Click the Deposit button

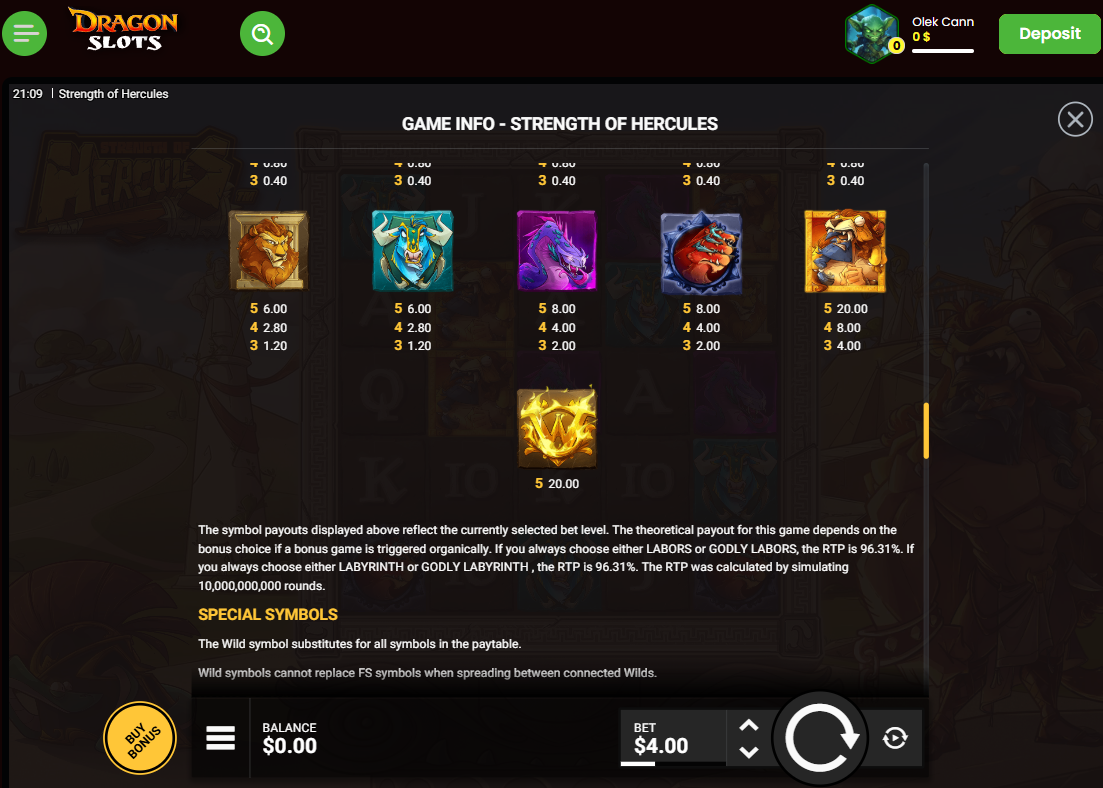pos(1050,34)
